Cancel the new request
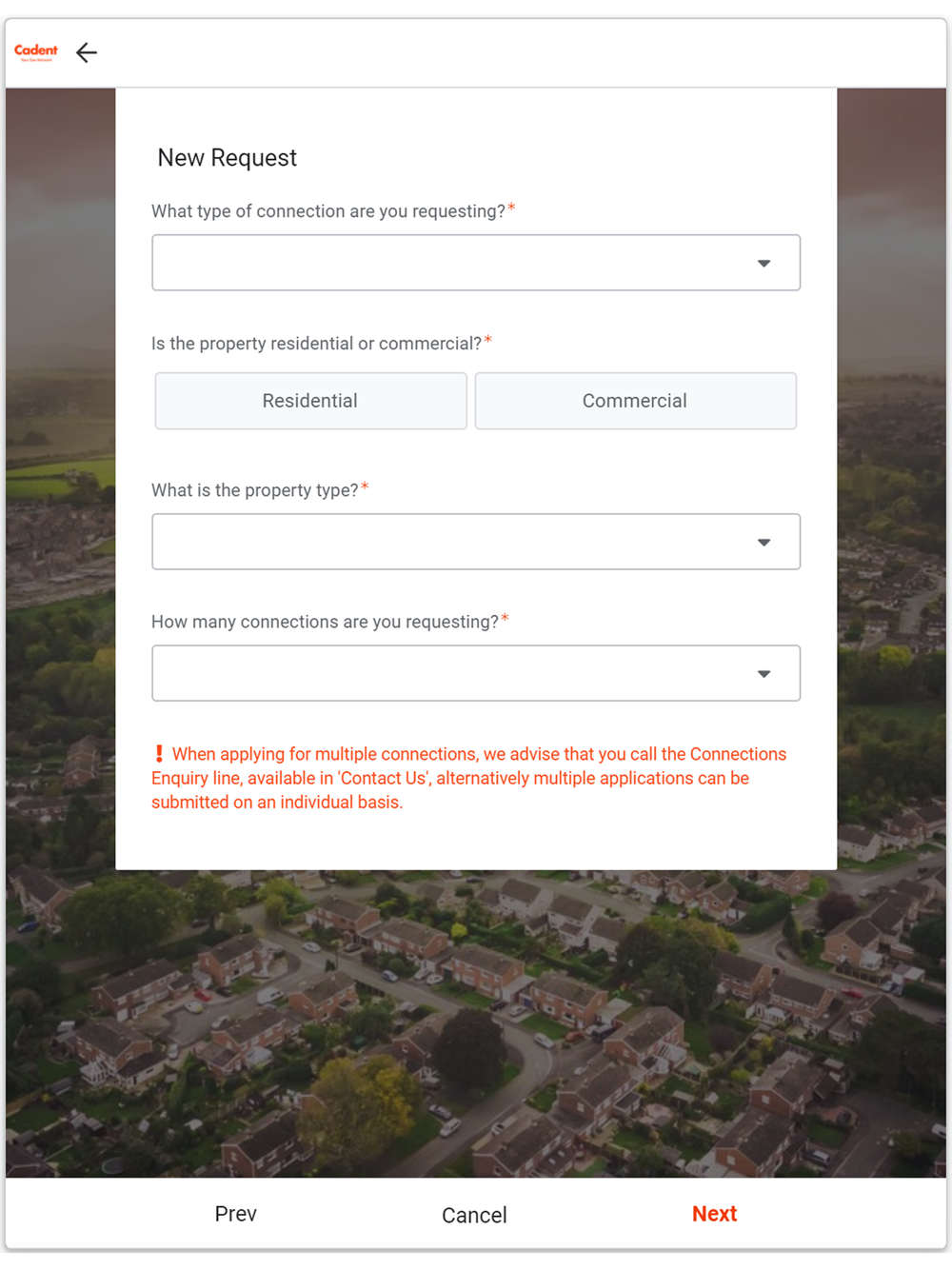This screenshot has width=952, height=1270. [x=474, y=1215]
